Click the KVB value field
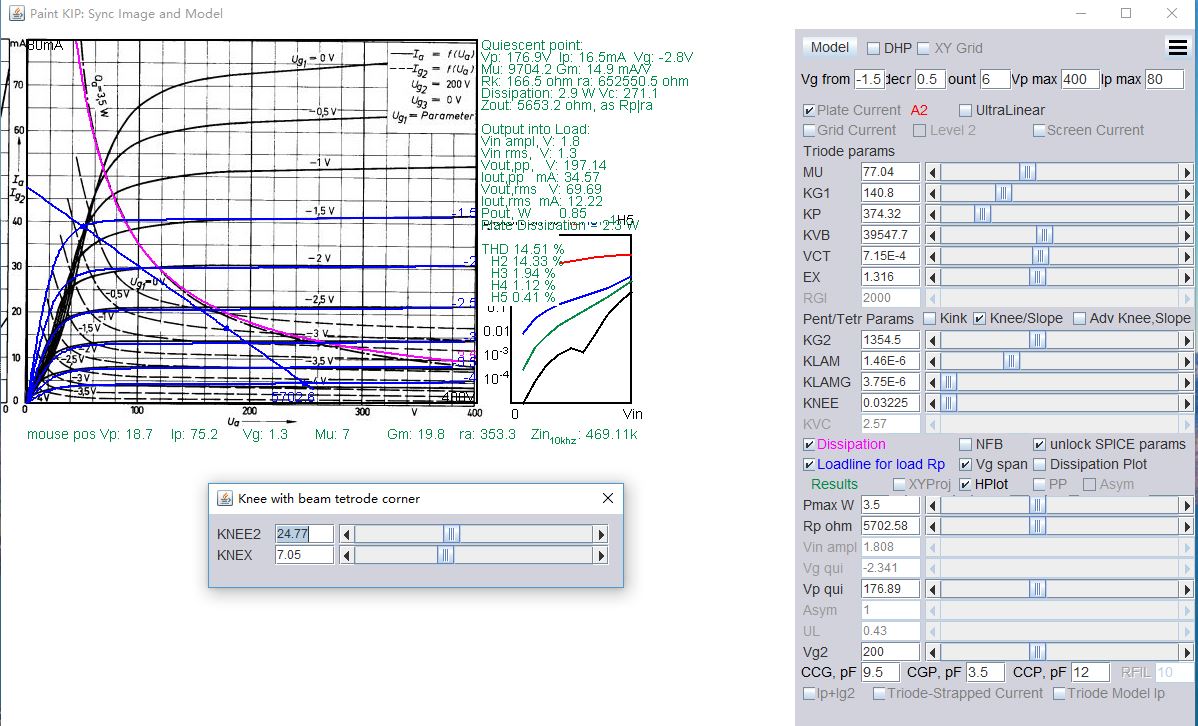Viewport: 1198px width, 726px height. [890, 235]
